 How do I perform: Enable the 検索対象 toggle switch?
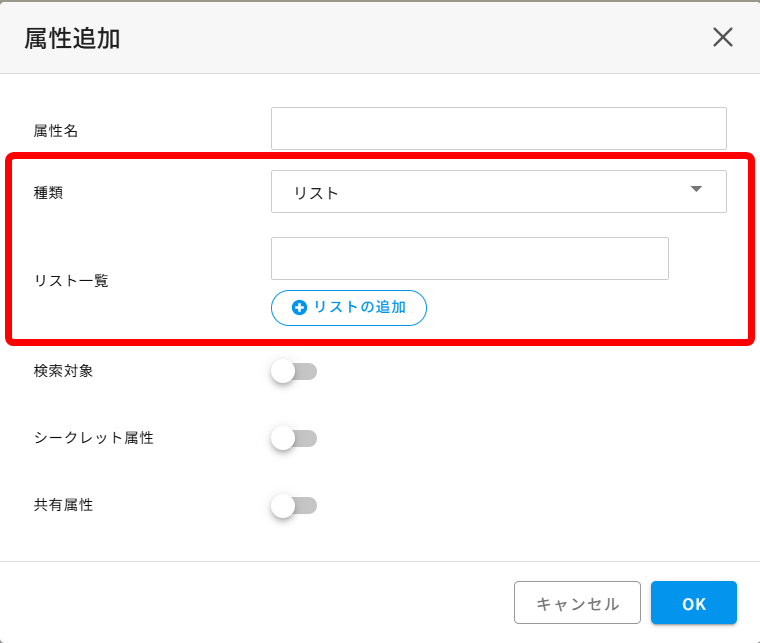point(294,372)
